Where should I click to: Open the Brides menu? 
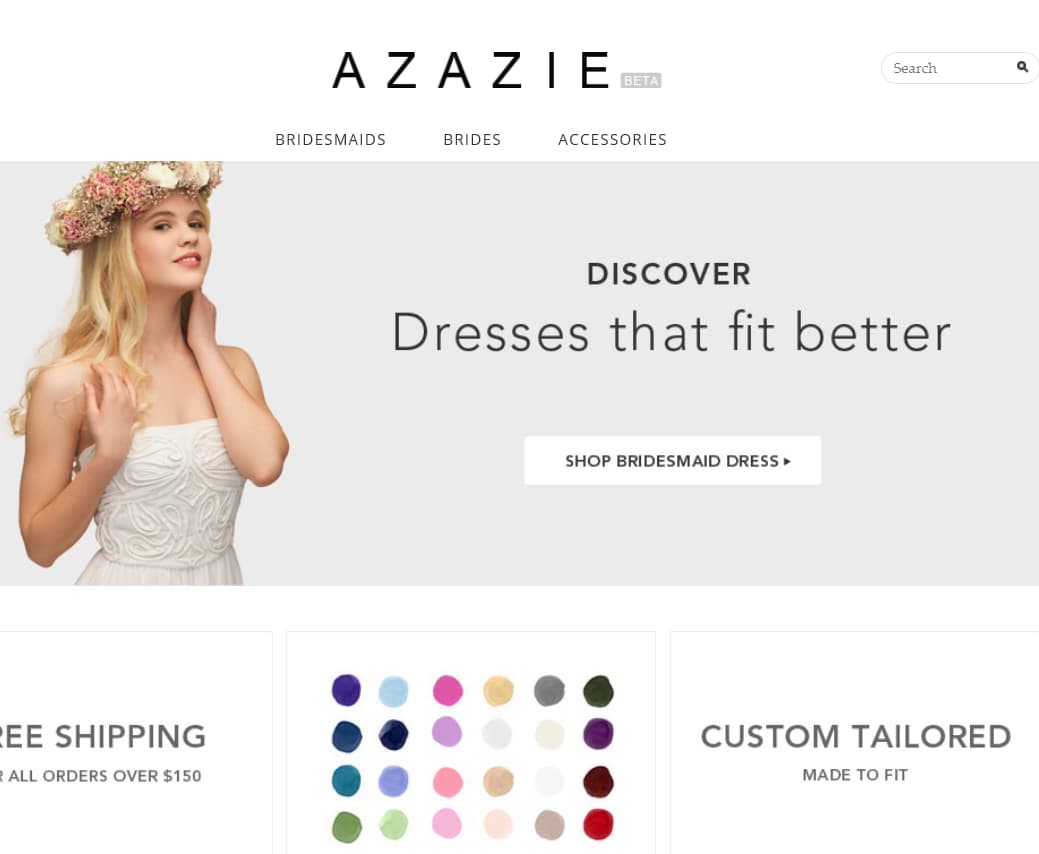[x=472, y=140]
